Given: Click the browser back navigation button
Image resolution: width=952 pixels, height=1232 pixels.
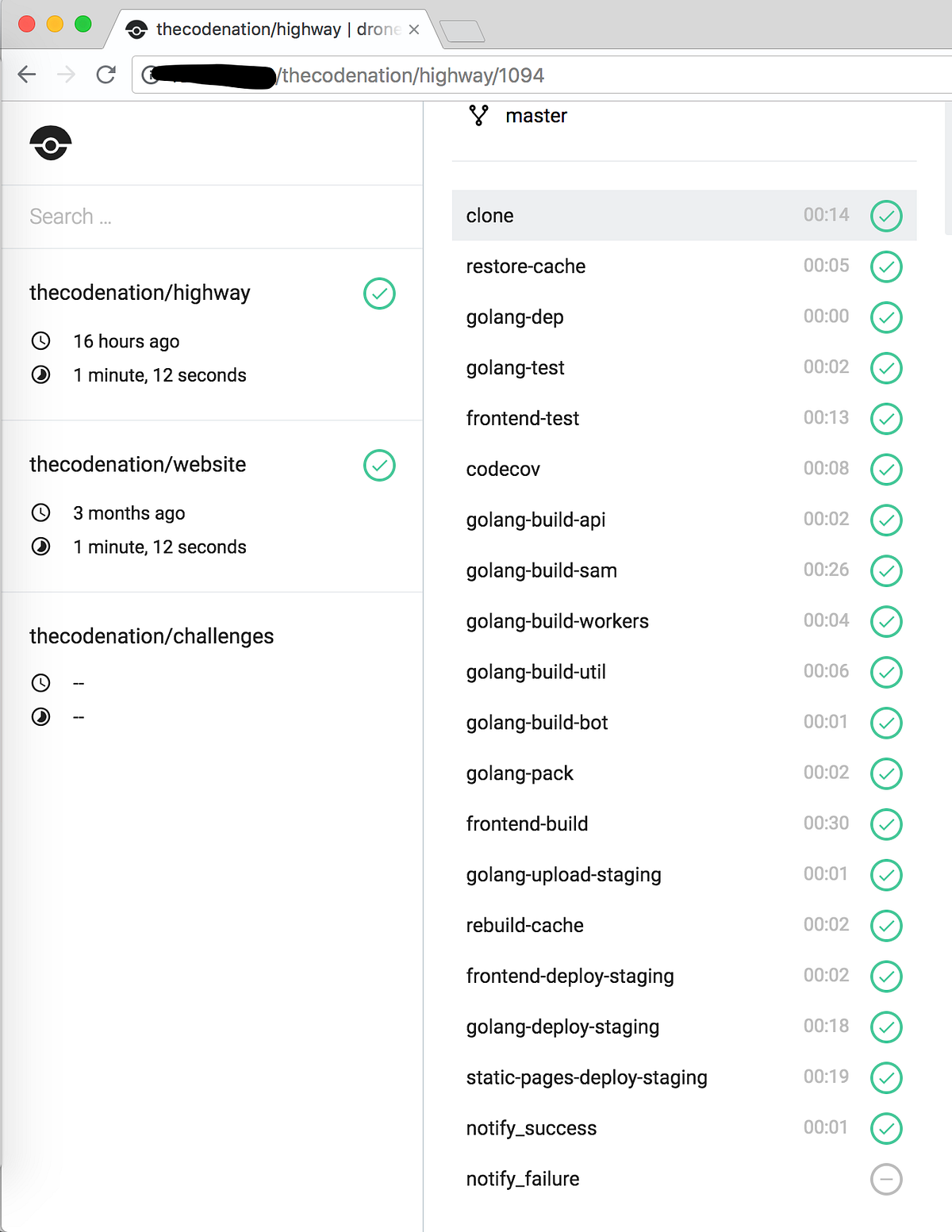Looking at the screenshot, I should point(26,75).
